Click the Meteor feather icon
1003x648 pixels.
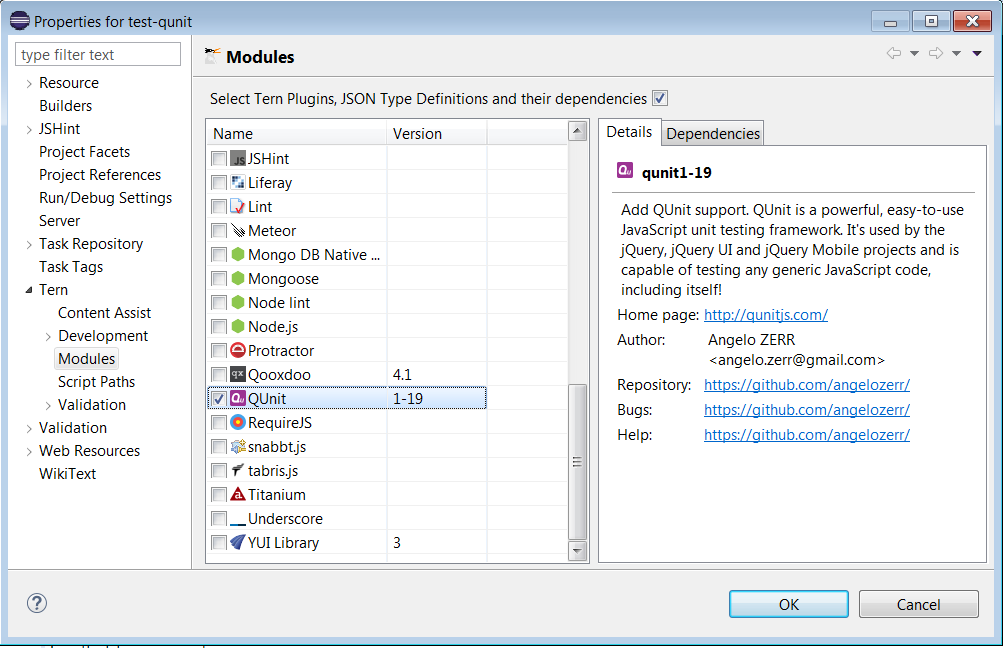tap(237, 230)
